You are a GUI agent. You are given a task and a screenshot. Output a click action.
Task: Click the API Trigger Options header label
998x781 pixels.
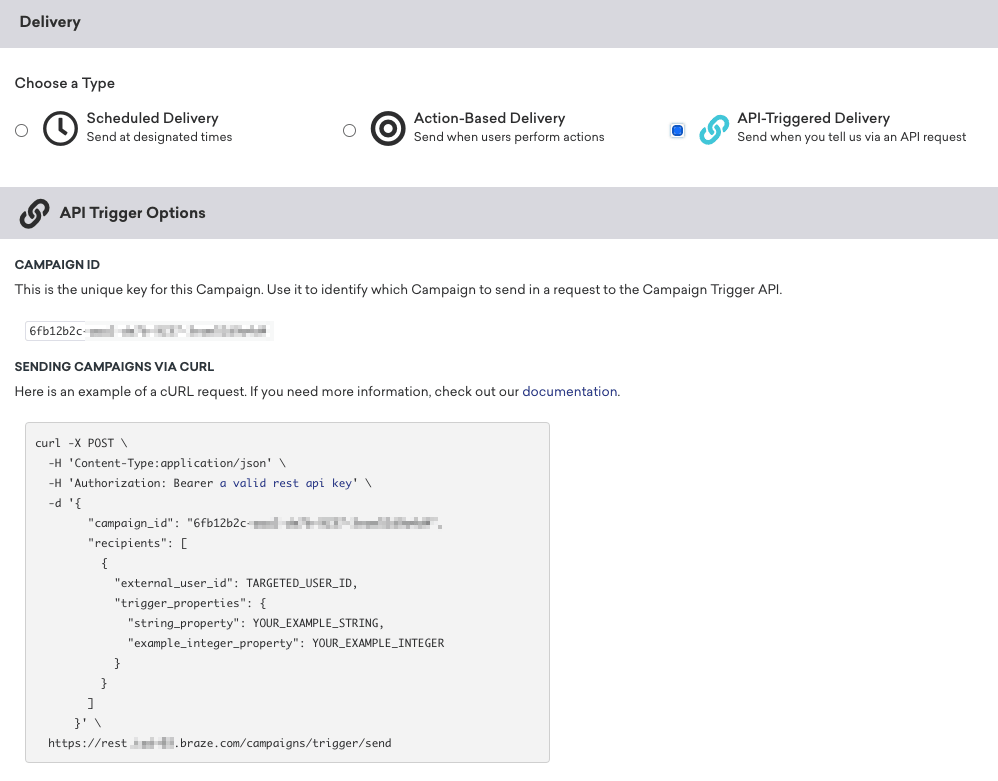132,213
